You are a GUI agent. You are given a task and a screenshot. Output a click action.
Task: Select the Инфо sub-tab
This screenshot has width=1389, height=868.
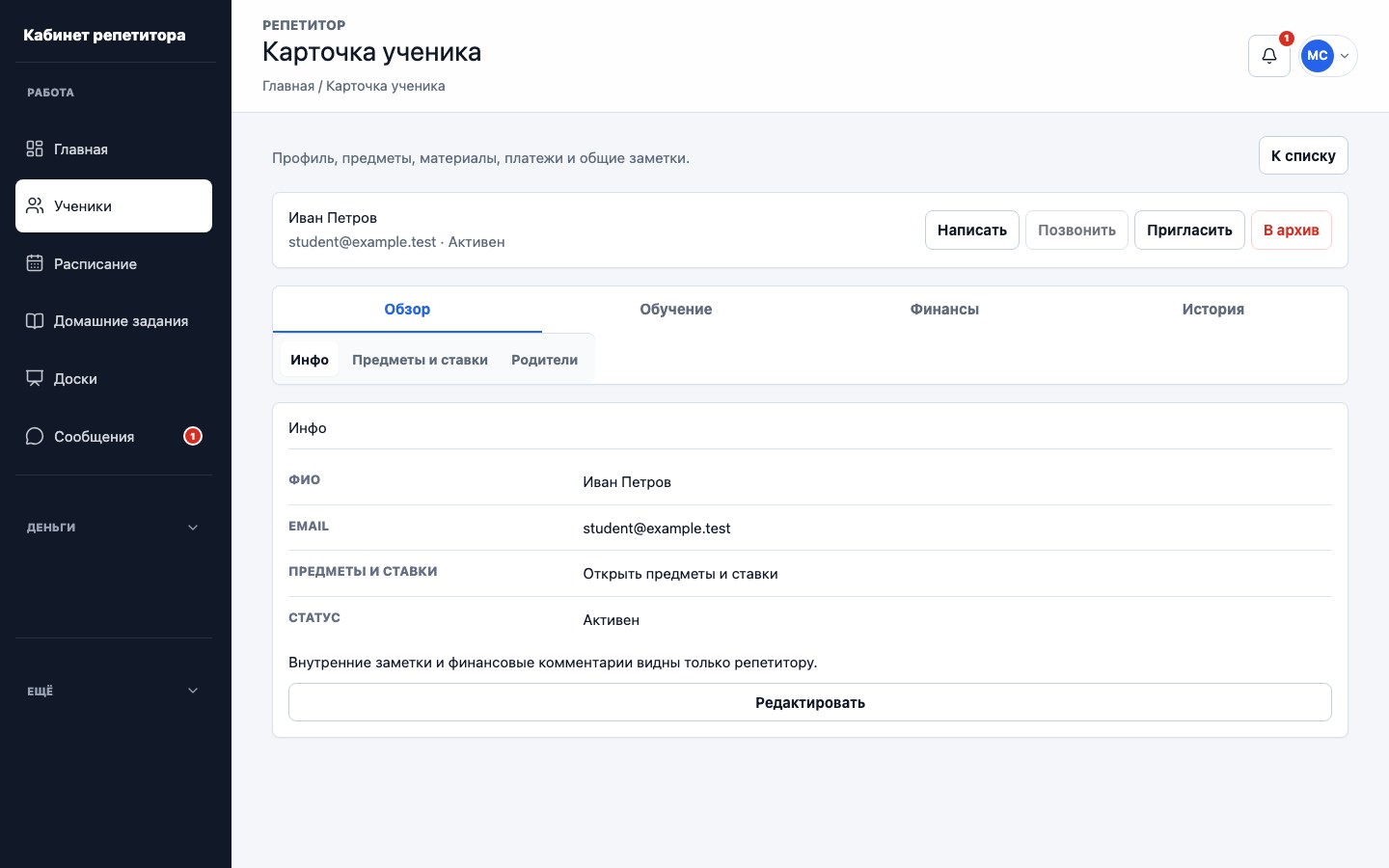pyautogui.click(x=310, y=360)
